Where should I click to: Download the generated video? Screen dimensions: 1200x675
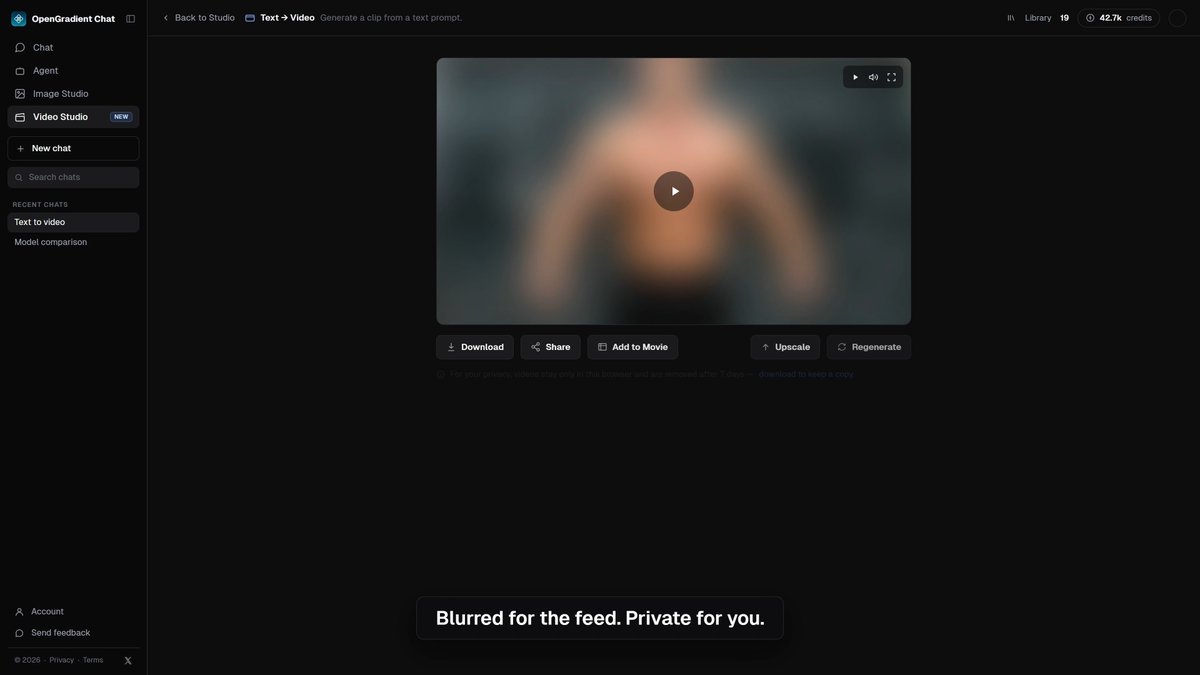(475, 347)
